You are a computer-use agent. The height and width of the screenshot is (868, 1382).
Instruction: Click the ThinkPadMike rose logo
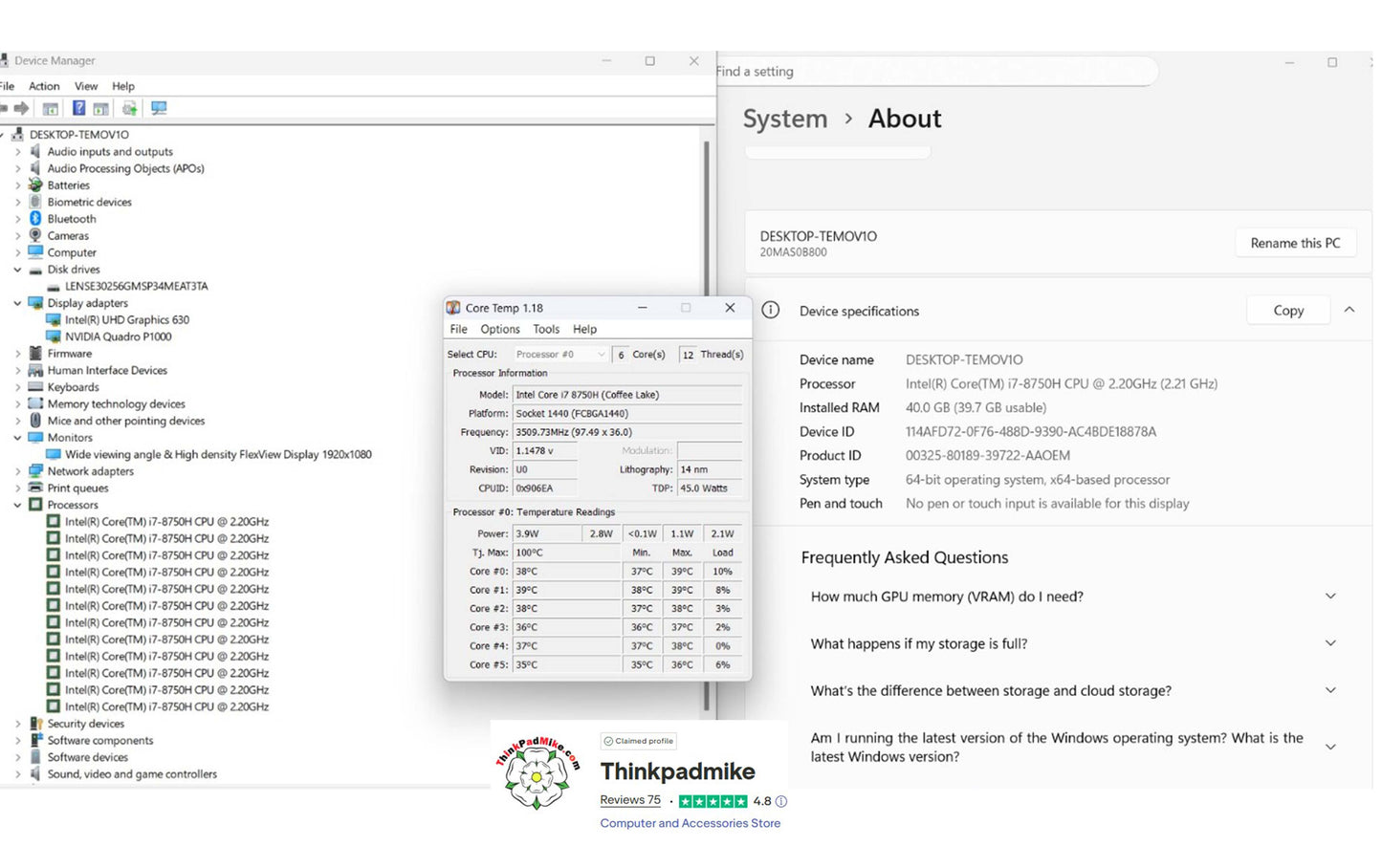(x=537, y=772)
